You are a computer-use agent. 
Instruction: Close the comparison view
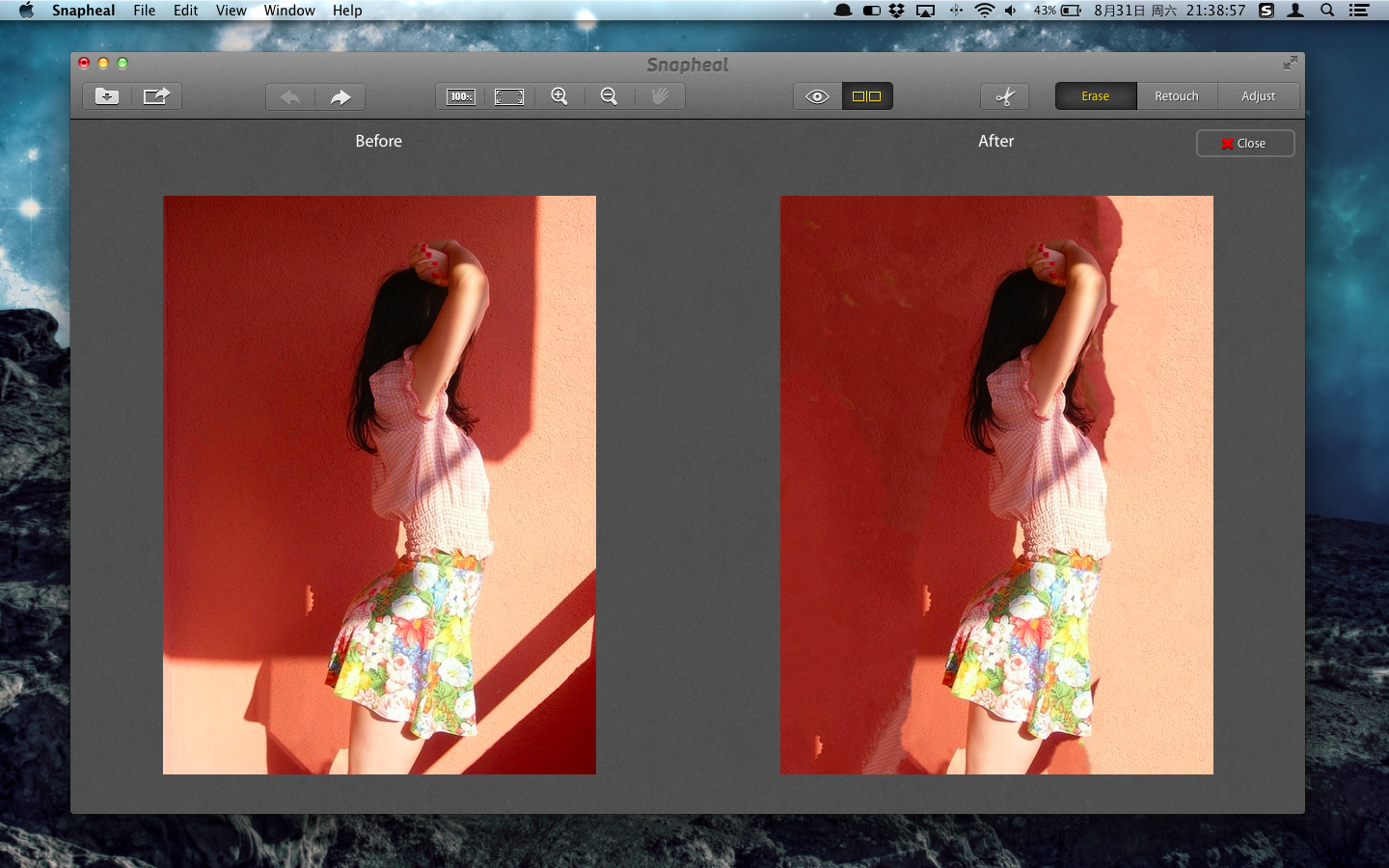point(1245,143)
